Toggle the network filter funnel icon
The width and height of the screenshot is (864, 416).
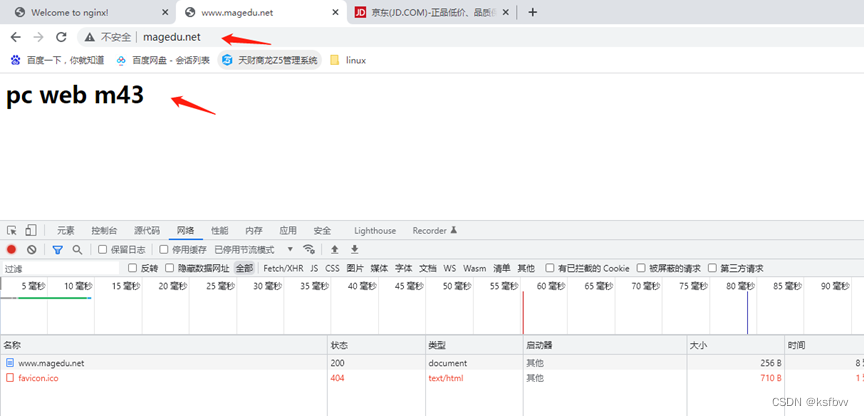tap(57, 250)
